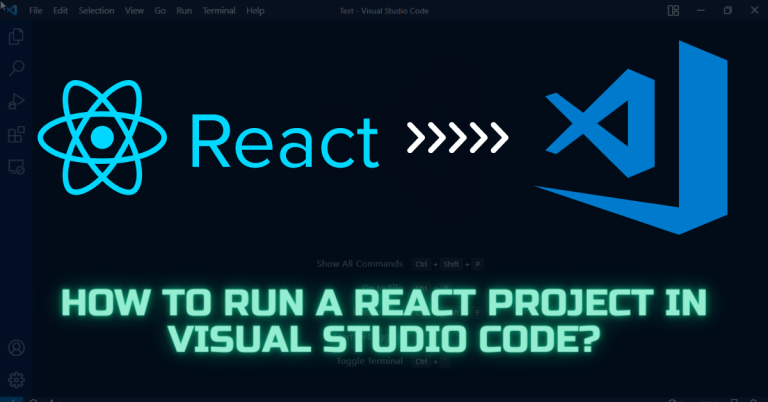This screenshot has width=768, height=402.
Task: Restore down the VS Code window
Action: point(728,10)
